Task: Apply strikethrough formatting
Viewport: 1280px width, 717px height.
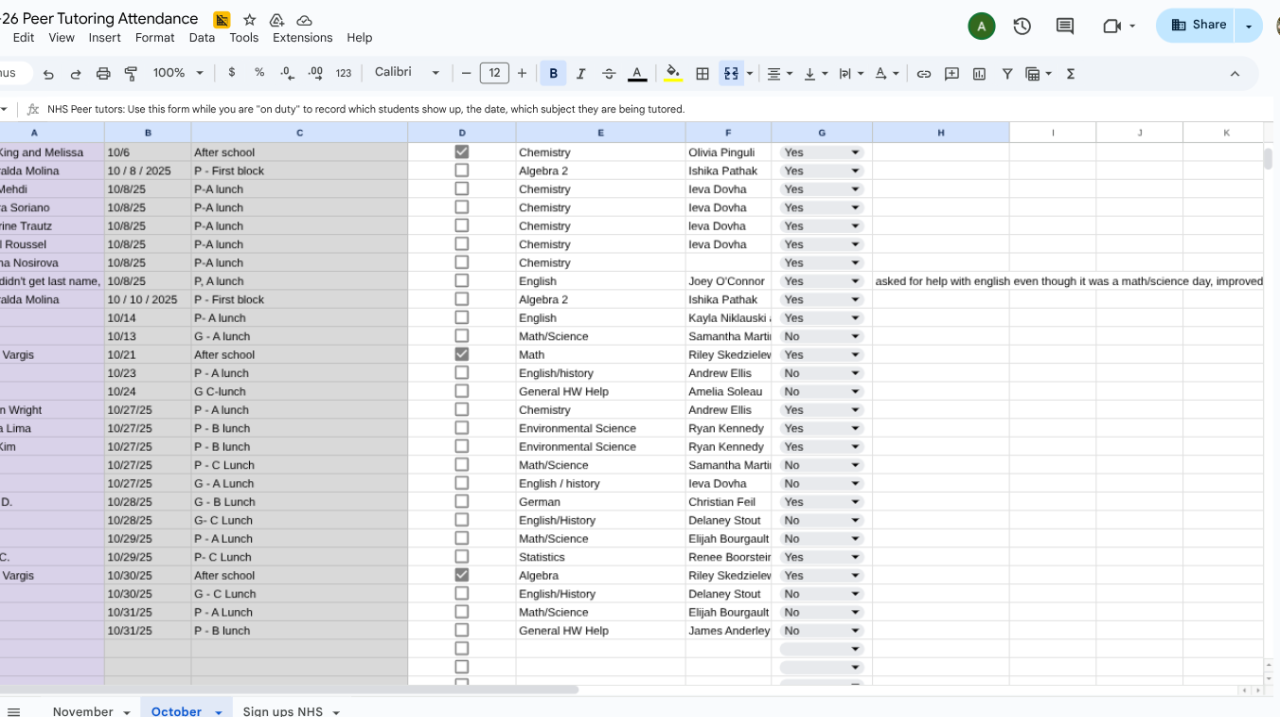Action: [x=609, y=73]
